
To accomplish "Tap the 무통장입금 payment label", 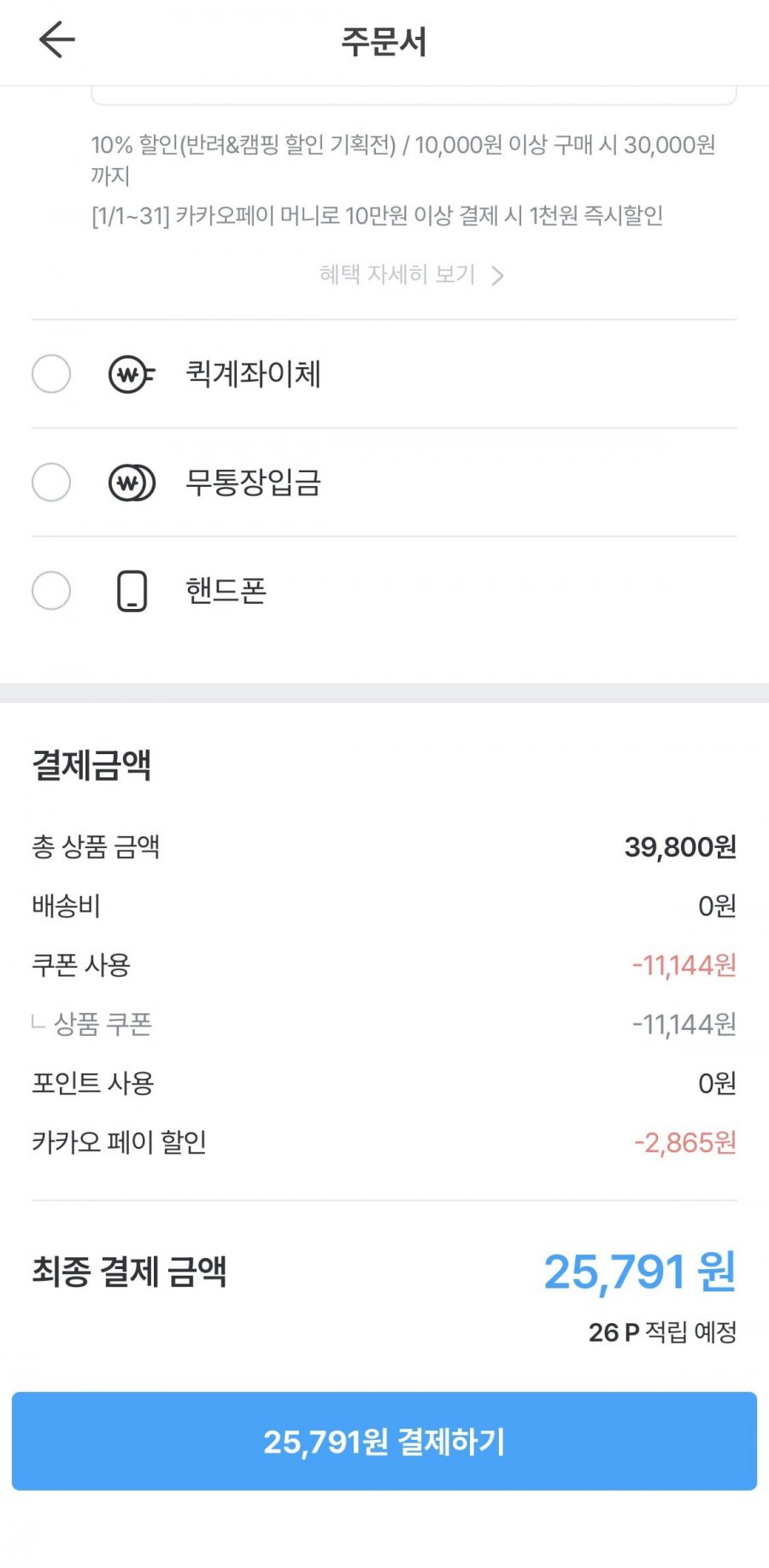I will [253, 483].
